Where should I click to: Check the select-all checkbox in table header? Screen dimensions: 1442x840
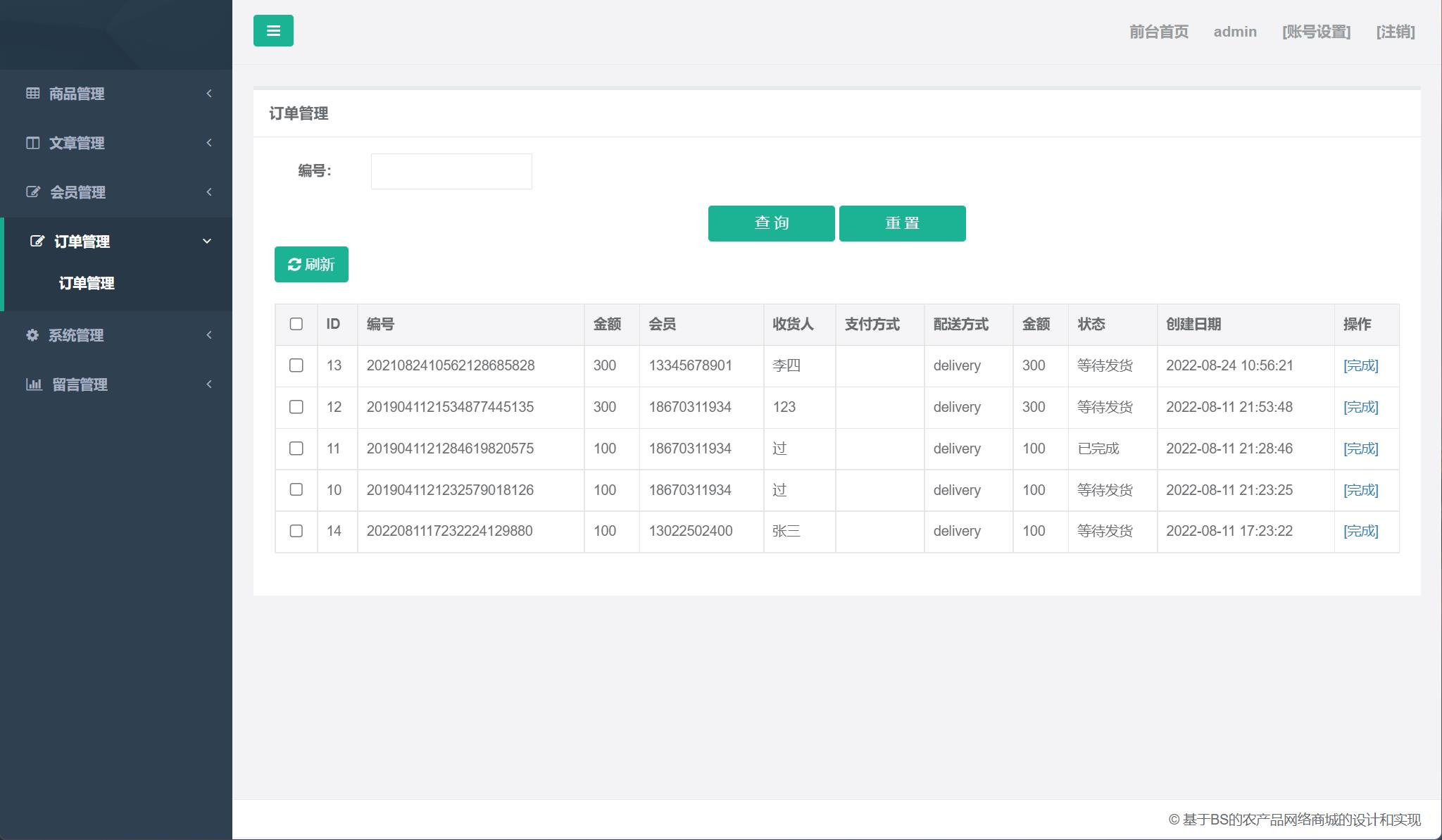tap(296, 324)
